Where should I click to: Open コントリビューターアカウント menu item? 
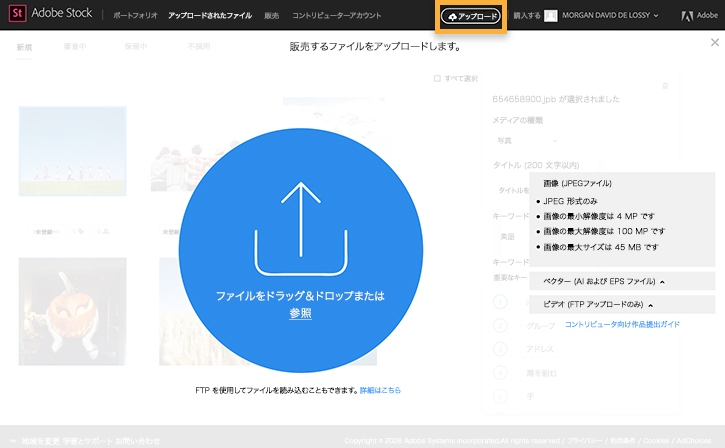tap(337, 16)
